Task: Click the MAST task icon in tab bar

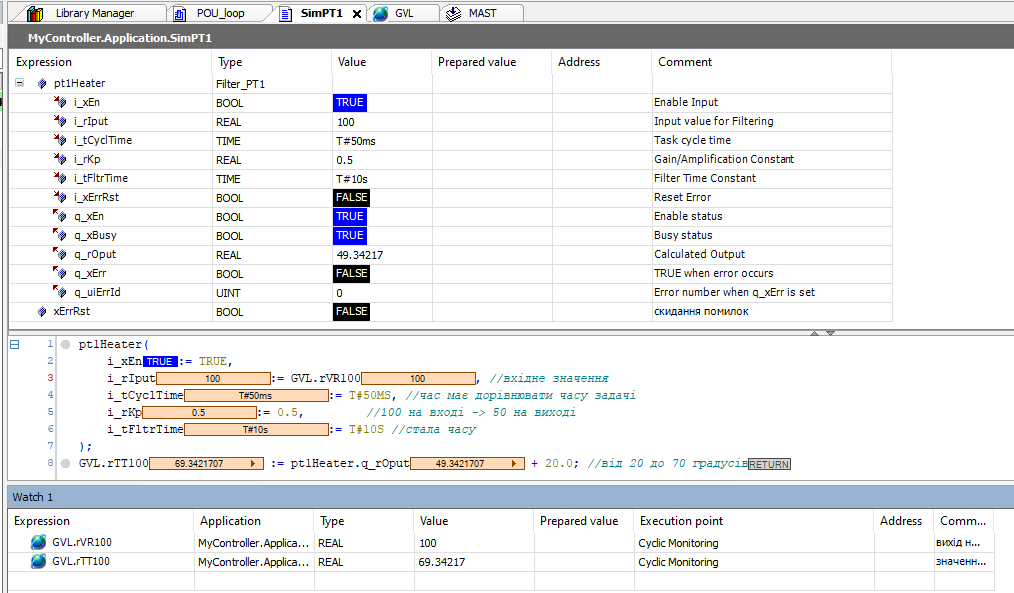Action: (x=454, y=13)
